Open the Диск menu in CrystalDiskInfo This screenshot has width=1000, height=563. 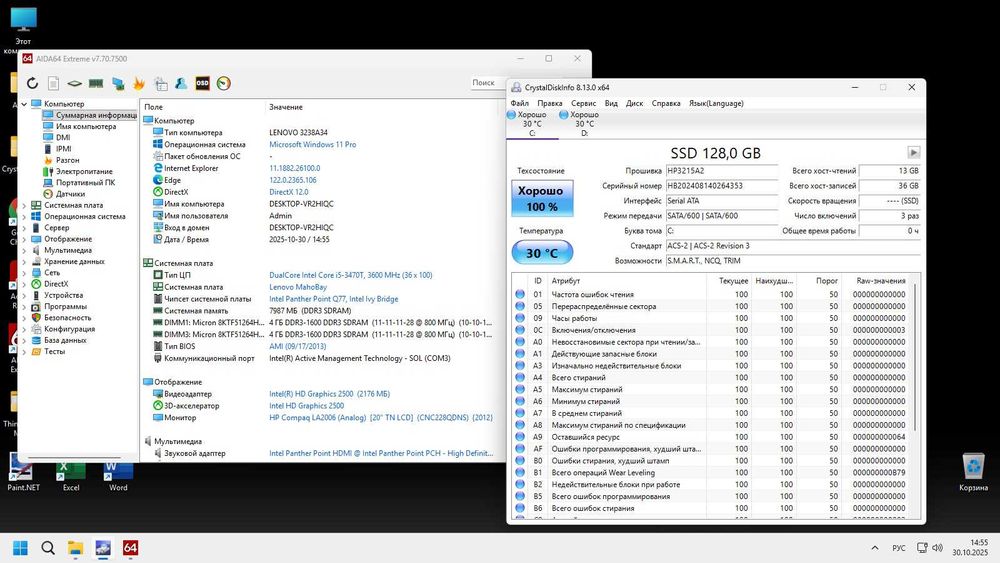(634, 103)
